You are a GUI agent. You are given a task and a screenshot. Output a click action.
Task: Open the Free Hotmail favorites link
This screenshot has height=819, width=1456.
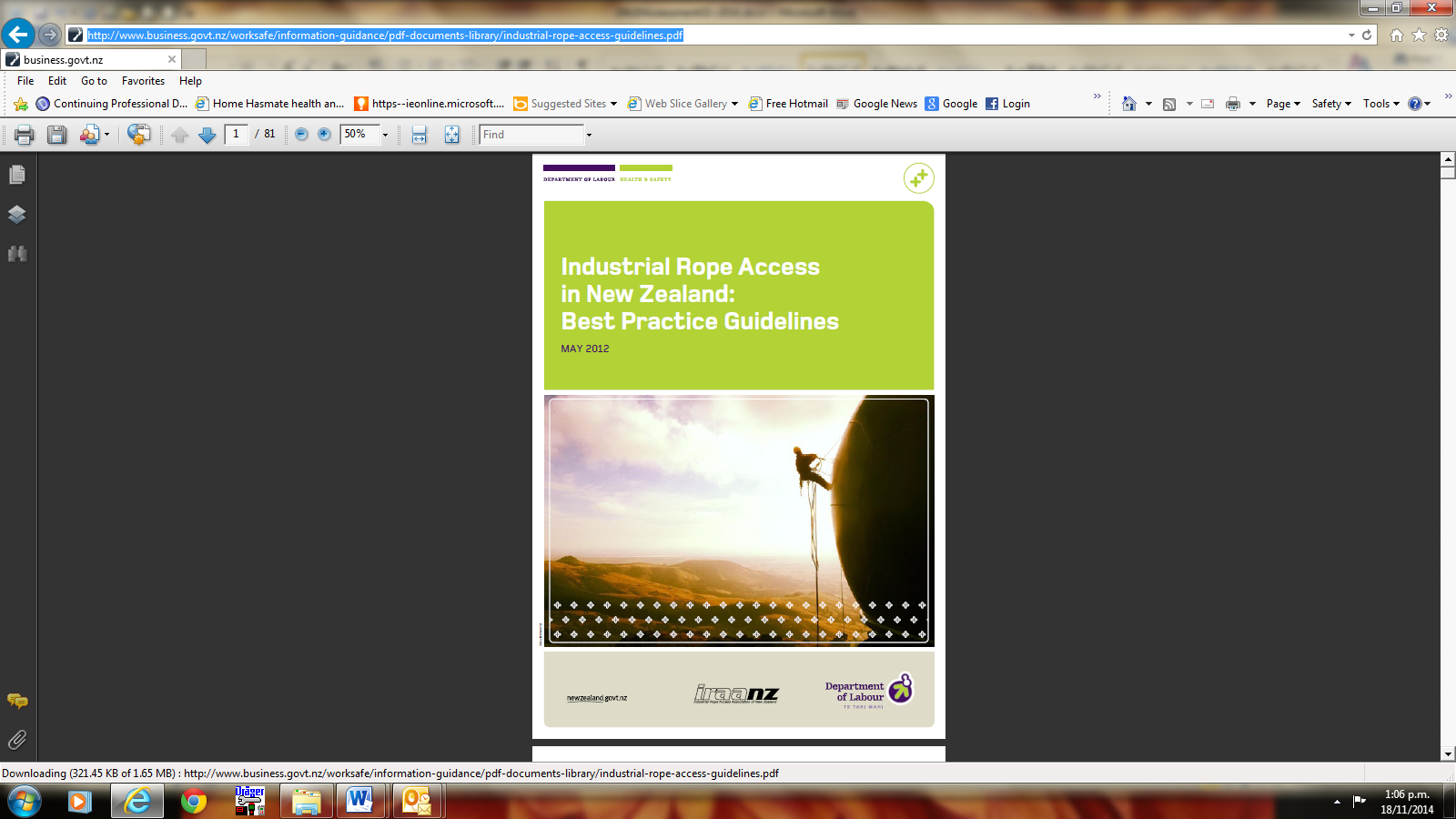coord(789,104)
